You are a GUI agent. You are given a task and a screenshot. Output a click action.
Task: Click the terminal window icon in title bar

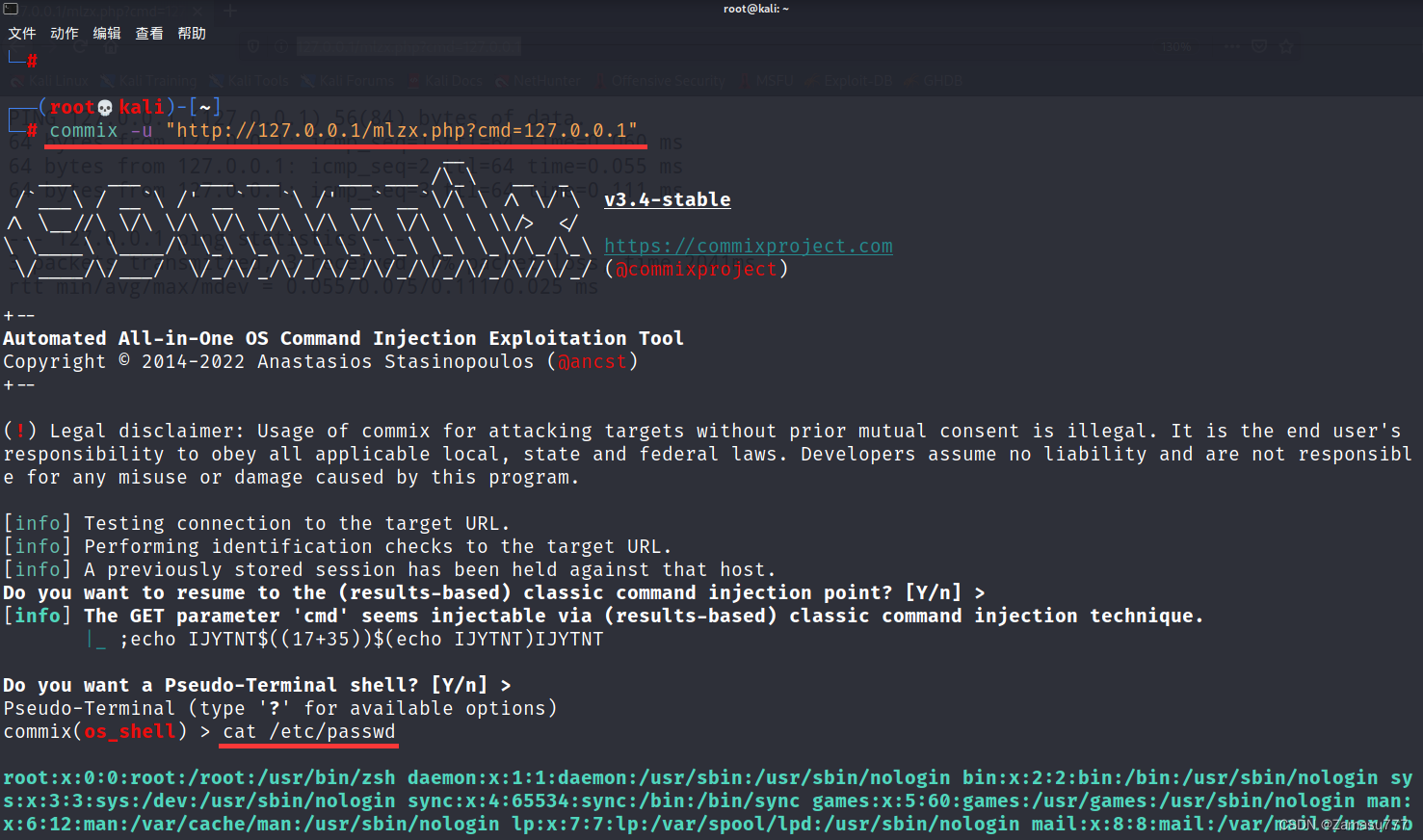coord(11,9)
